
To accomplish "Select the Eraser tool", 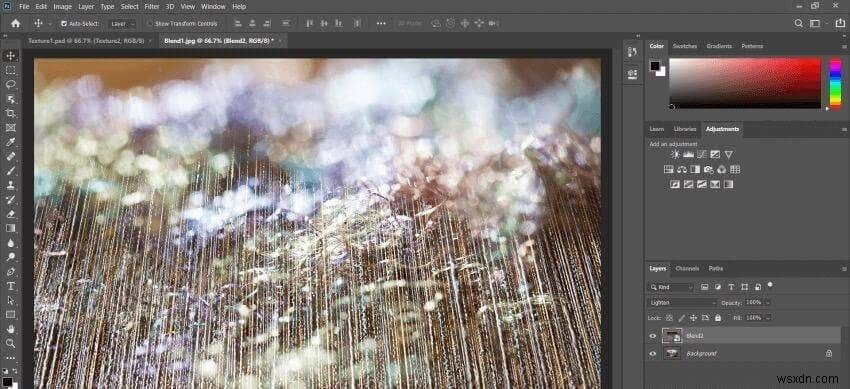I will (x=10, y=214).
